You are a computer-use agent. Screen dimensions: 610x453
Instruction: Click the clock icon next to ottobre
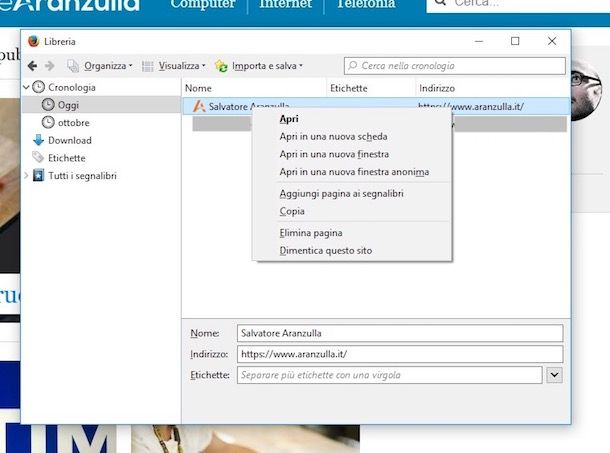pos(48,122)
